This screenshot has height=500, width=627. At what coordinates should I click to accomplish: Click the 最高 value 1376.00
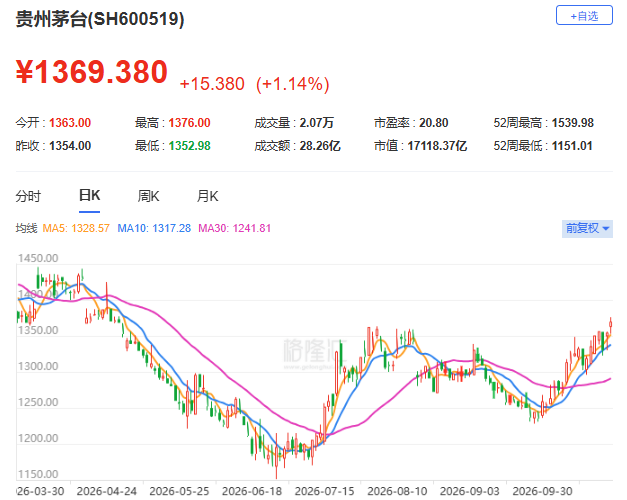click(x=190, y=123)
